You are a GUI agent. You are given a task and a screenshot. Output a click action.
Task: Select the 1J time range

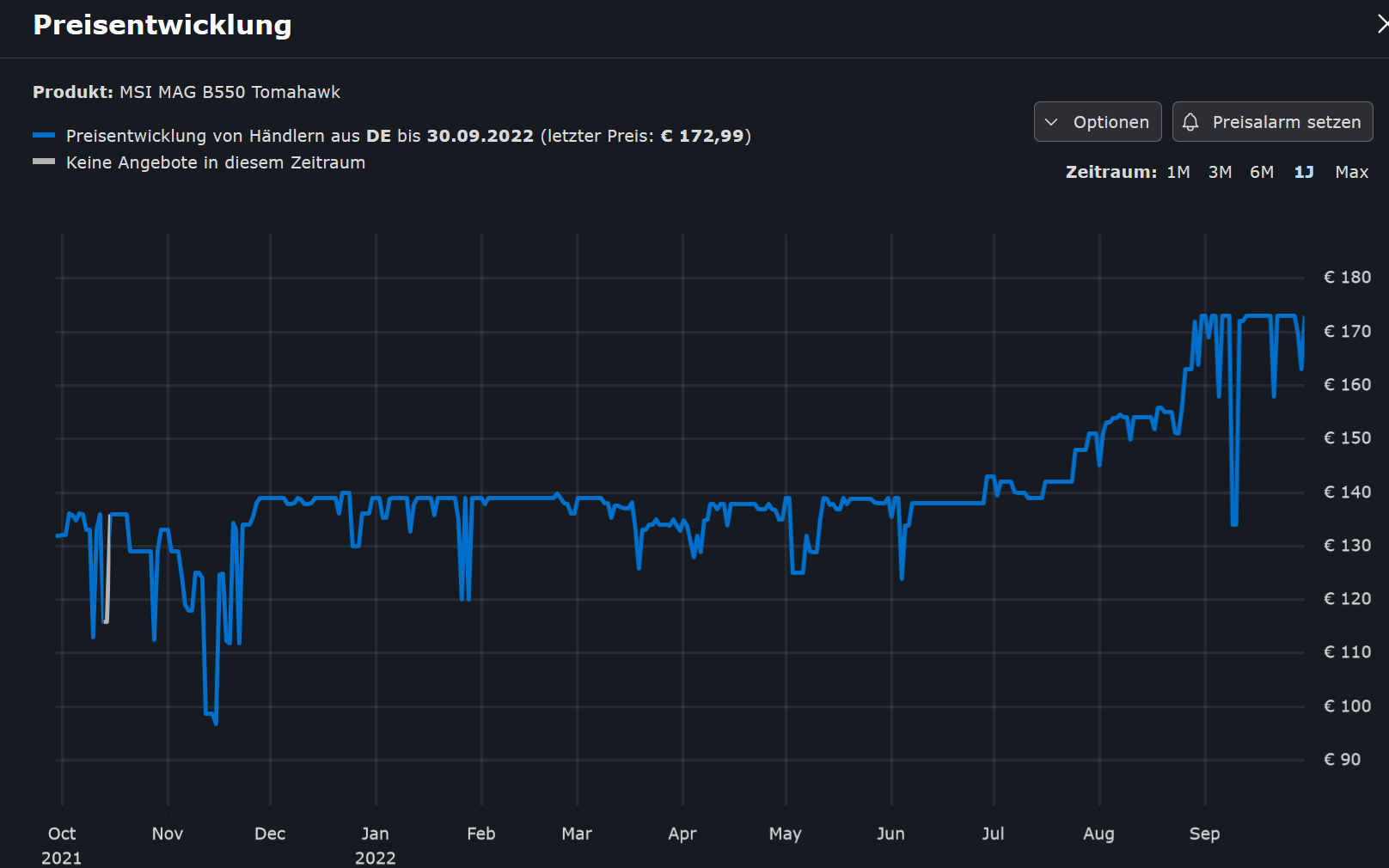1304,172
